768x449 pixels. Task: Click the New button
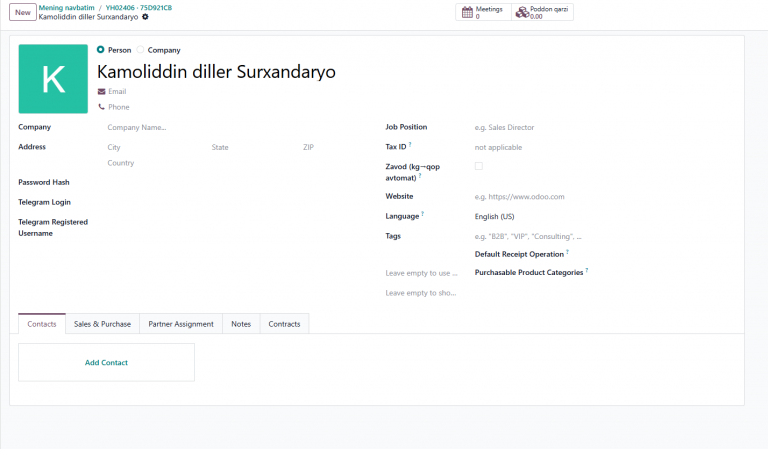tap(23, 12)
